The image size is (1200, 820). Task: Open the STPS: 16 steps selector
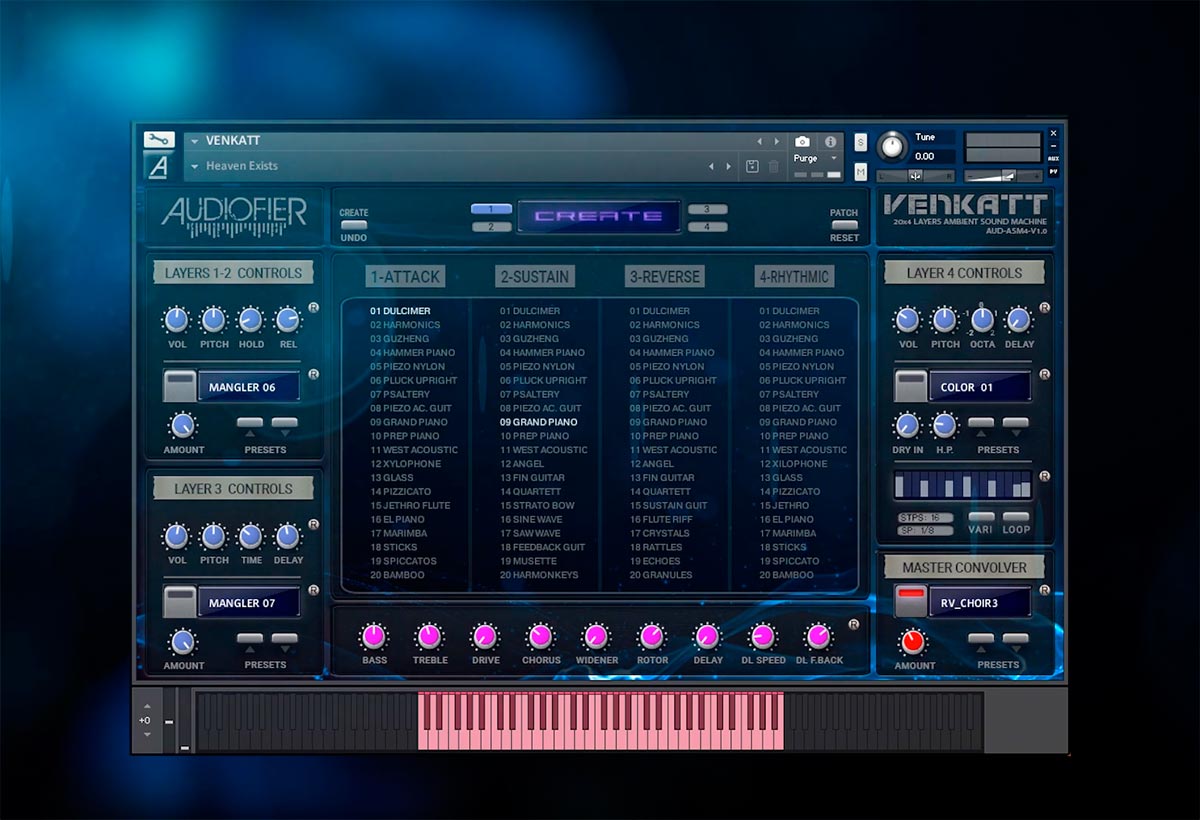(925, 518)
